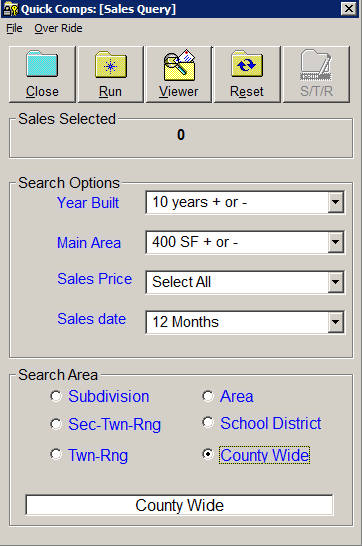Select County Wide radio option
362x546 pixels.
208,454
